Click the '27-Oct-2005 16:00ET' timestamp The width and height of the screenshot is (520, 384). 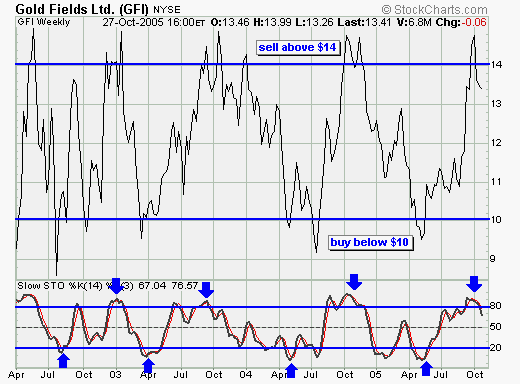[x=154, y=22]
